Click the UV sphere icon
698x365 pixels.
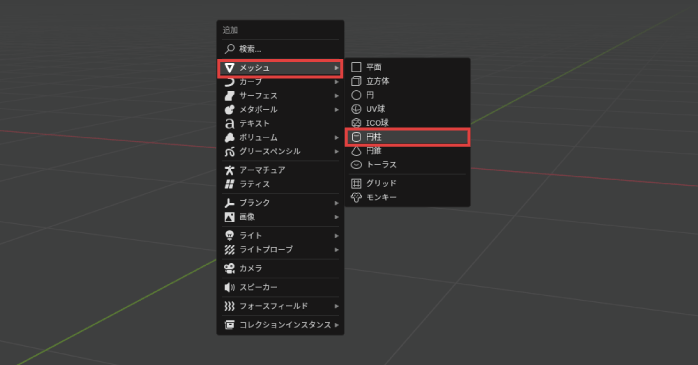pos(356,109)
